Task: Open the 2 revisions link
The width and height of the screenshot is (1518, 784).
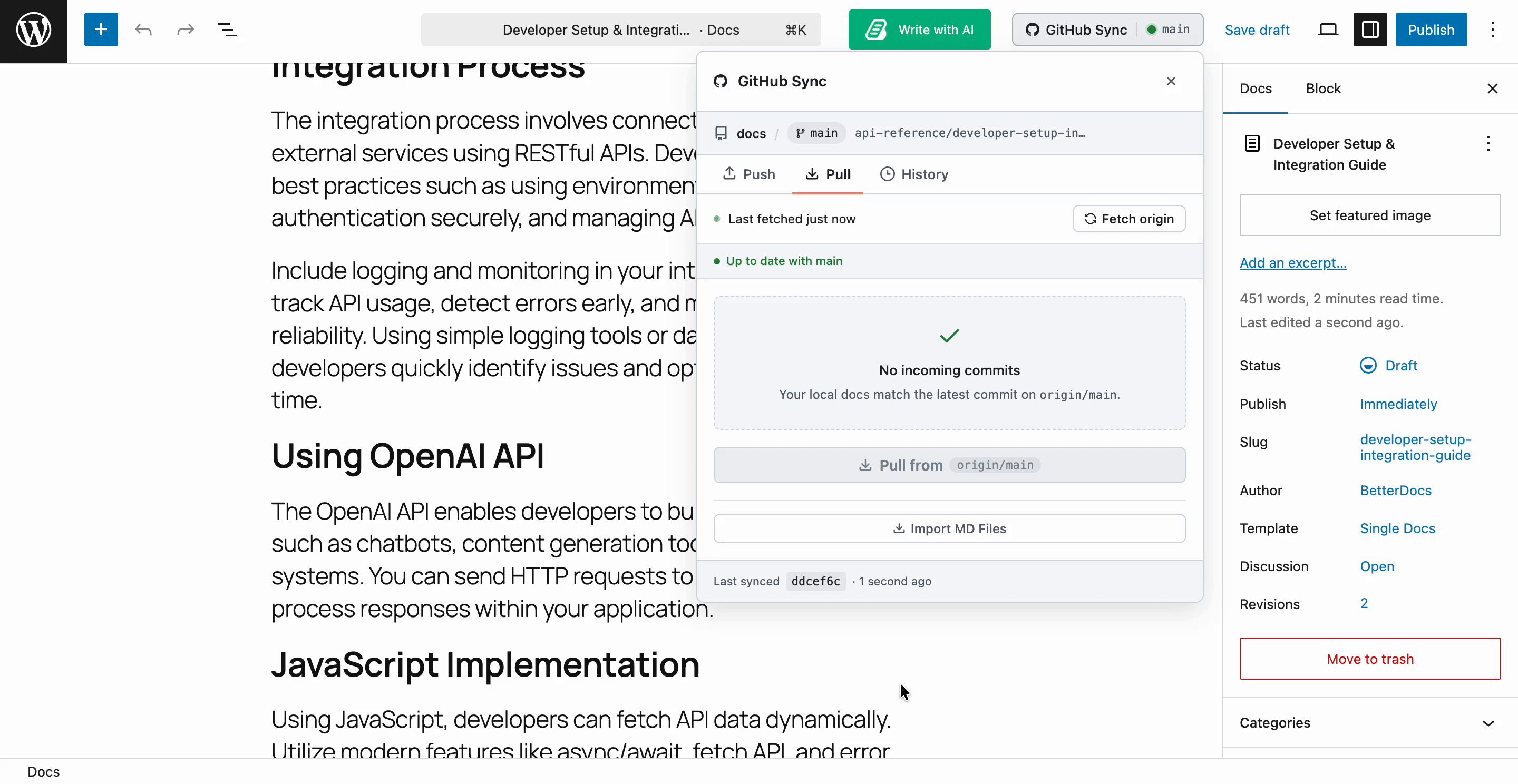Action: 1364,603
